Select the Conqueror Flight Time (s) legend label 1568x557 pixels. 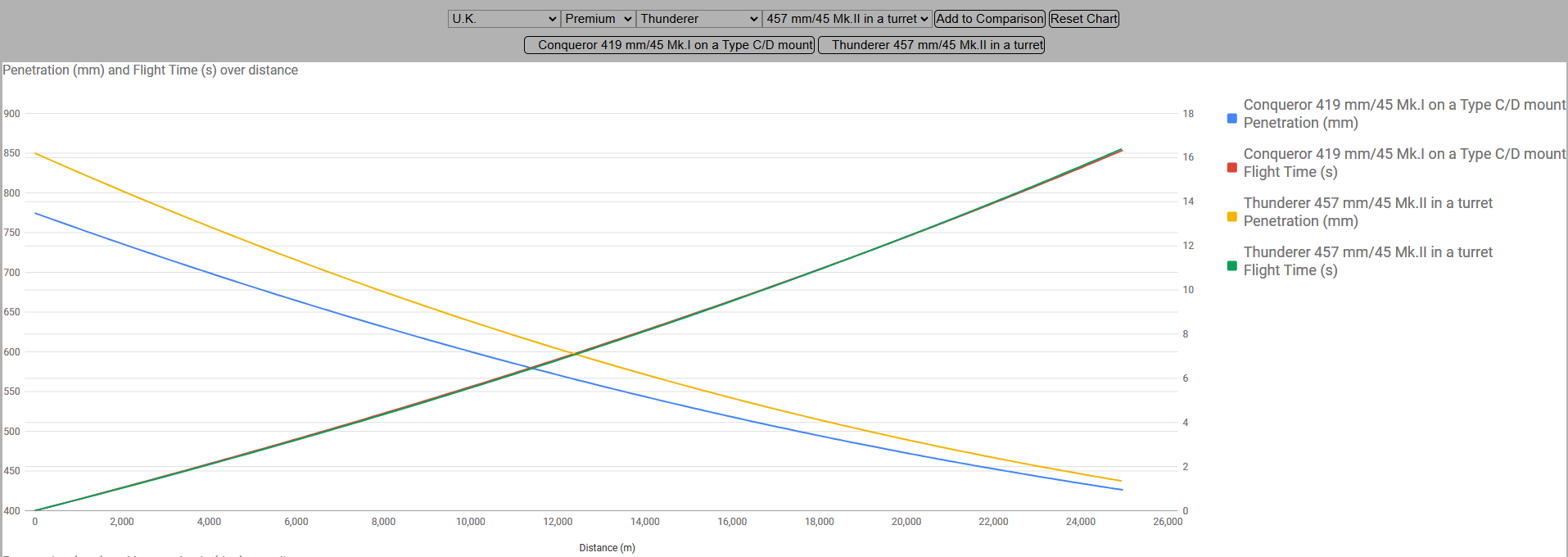click(1403, 163)
